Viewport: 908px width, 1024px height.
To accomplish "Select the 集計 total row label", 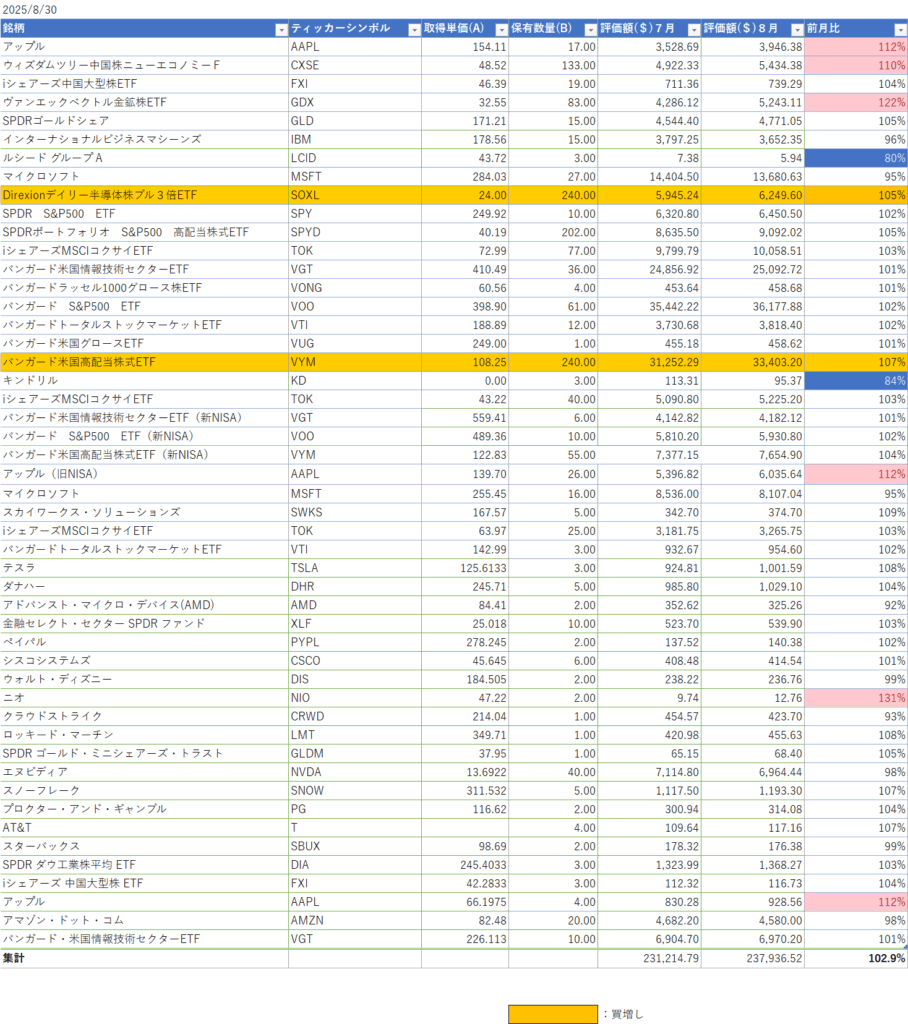I will [144, 958].
